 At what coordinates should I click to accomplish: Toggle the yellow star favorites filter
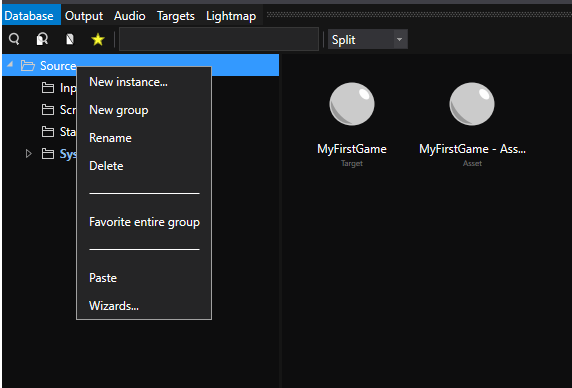(98, 39)
